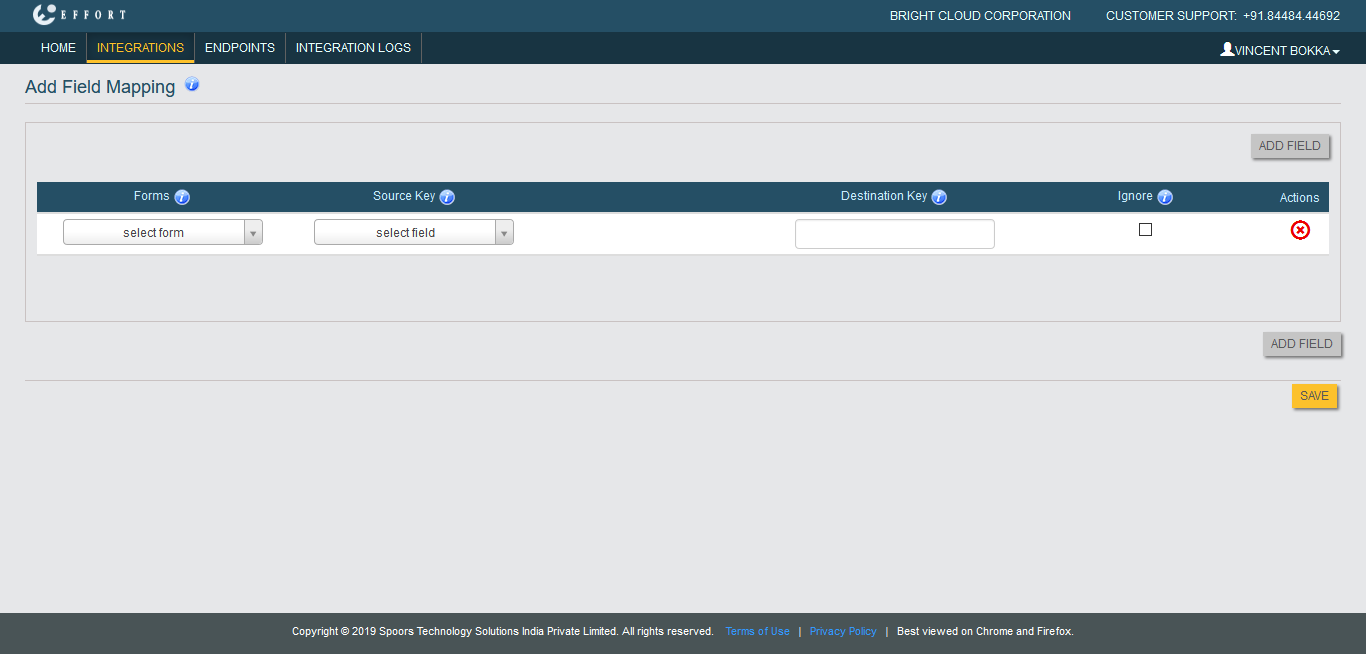This screenshot has width=1366, height=654.
Task: Open the Terms of Use link
Action: tap(757, 632)
